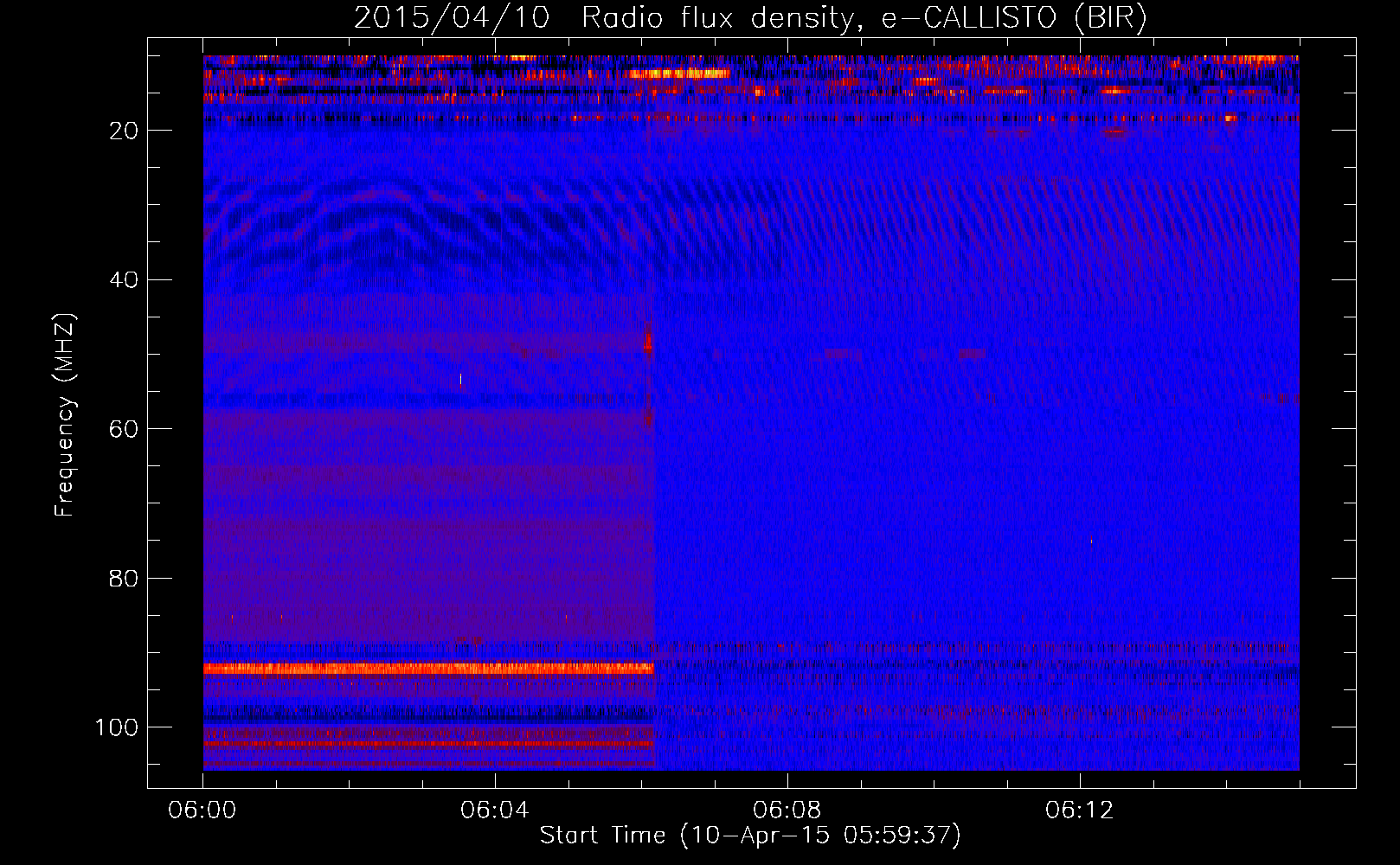Click the plot title "Radio flux density, e-CALLISTO (BIR)"
Screen dimensions: 1400x865
click(864, 18)
